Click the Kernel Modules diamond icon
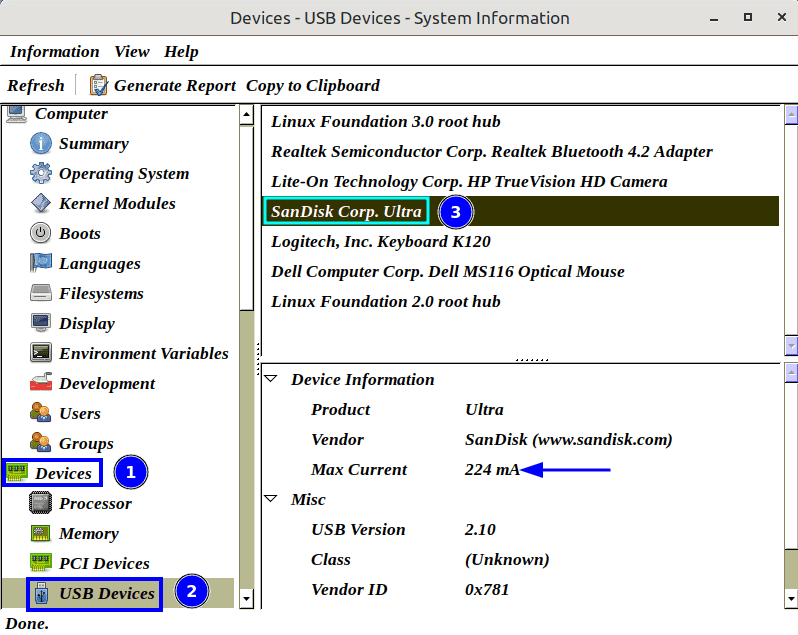This screenshot has height=635, width=798. click(40, 204)
